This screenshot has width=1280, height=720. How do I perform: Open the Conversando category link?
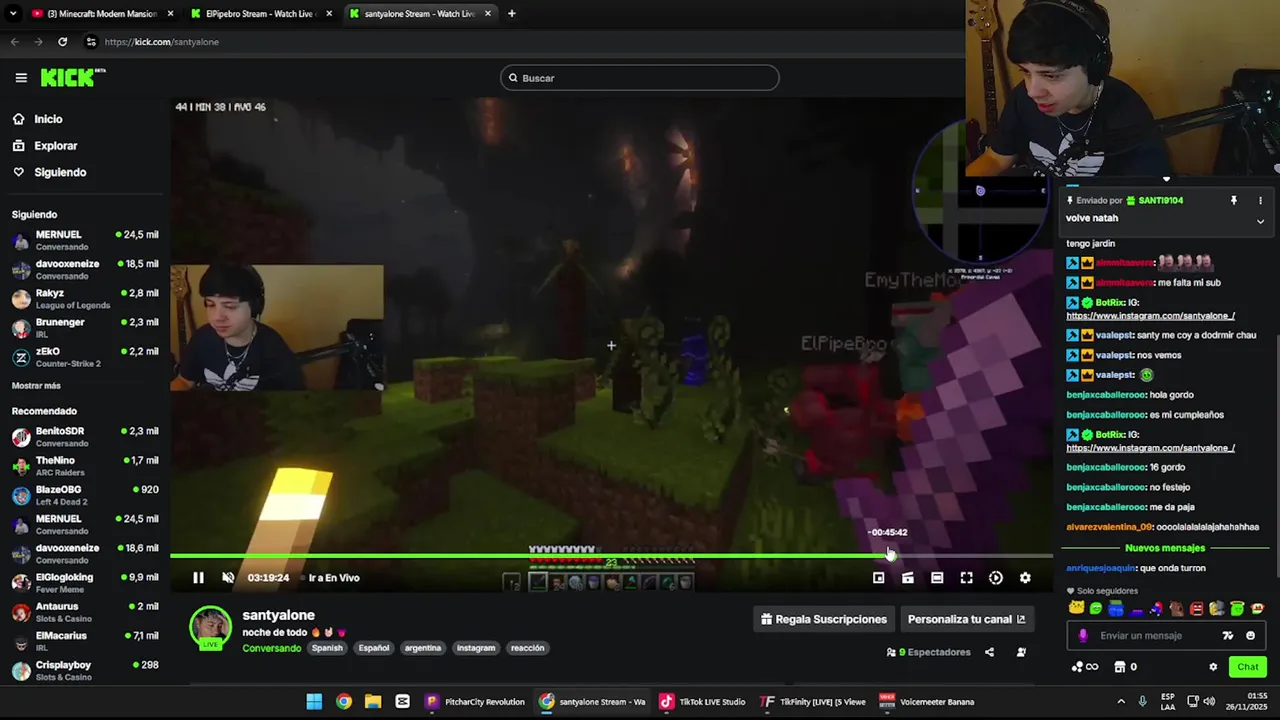[x=271, y=648]
